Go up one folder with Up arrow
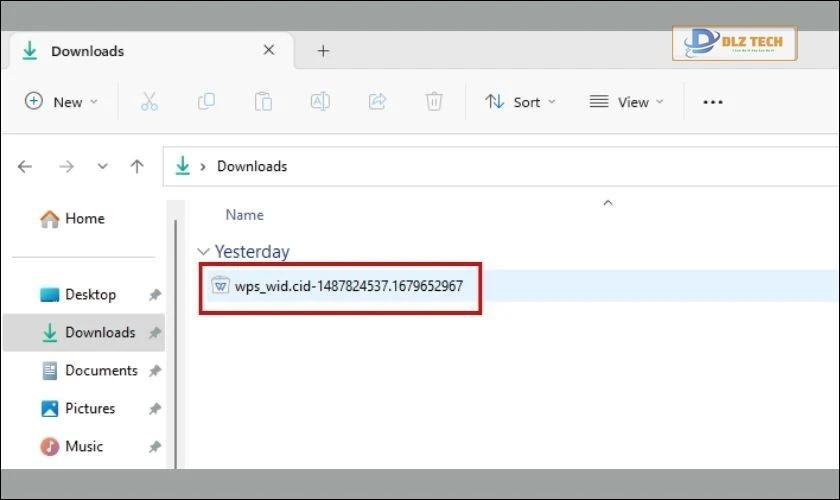Viewport: 840px width, 500px height. [x=137, y=167]
